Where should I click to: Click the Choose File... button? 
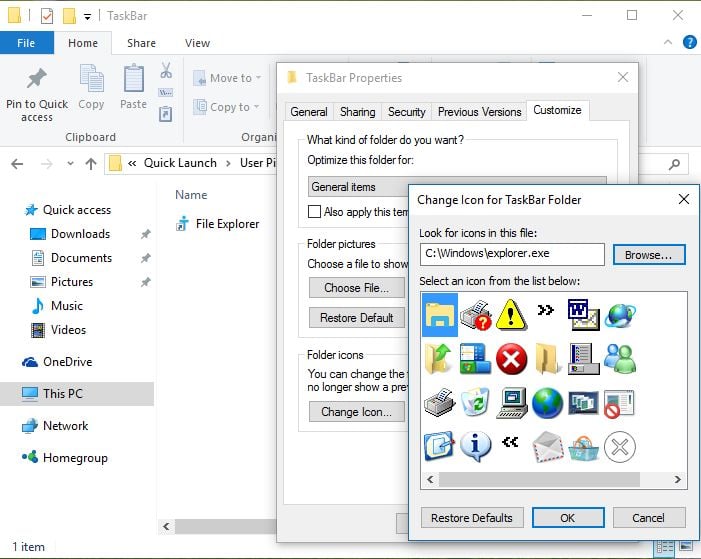pos(357,288)
